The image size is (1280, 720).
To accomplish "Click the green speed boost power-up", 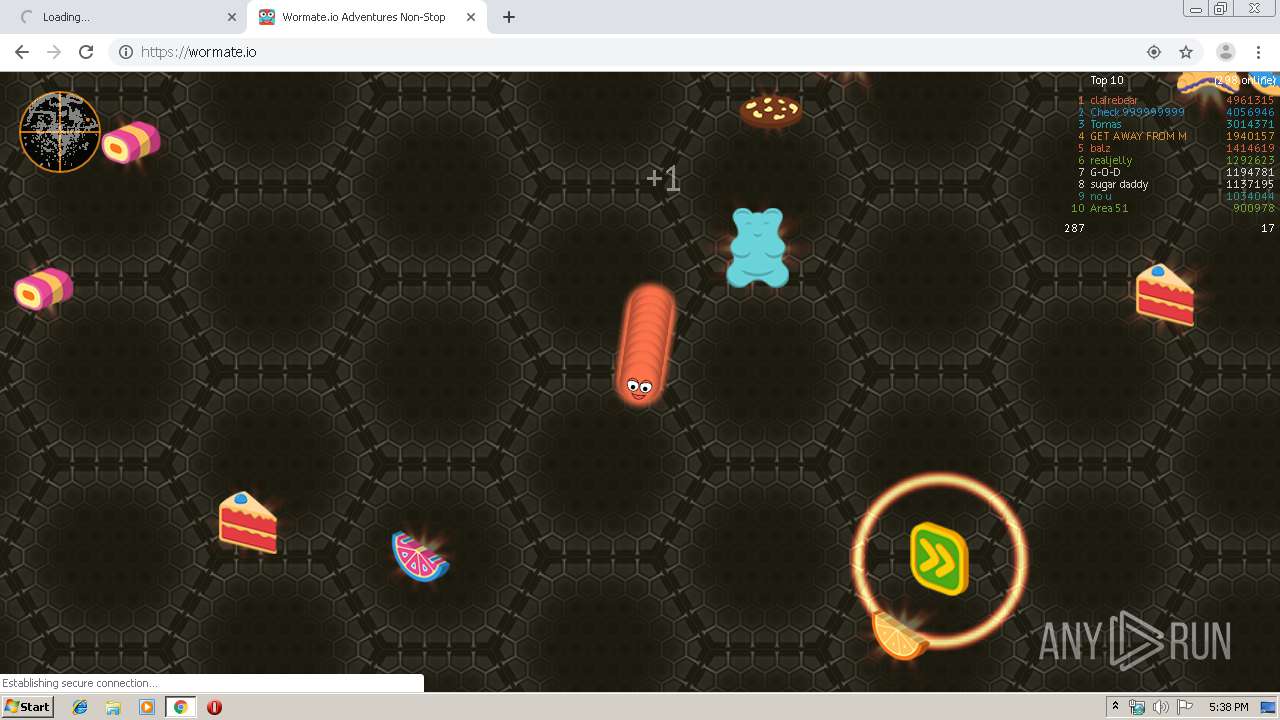I will pos(939,558).
